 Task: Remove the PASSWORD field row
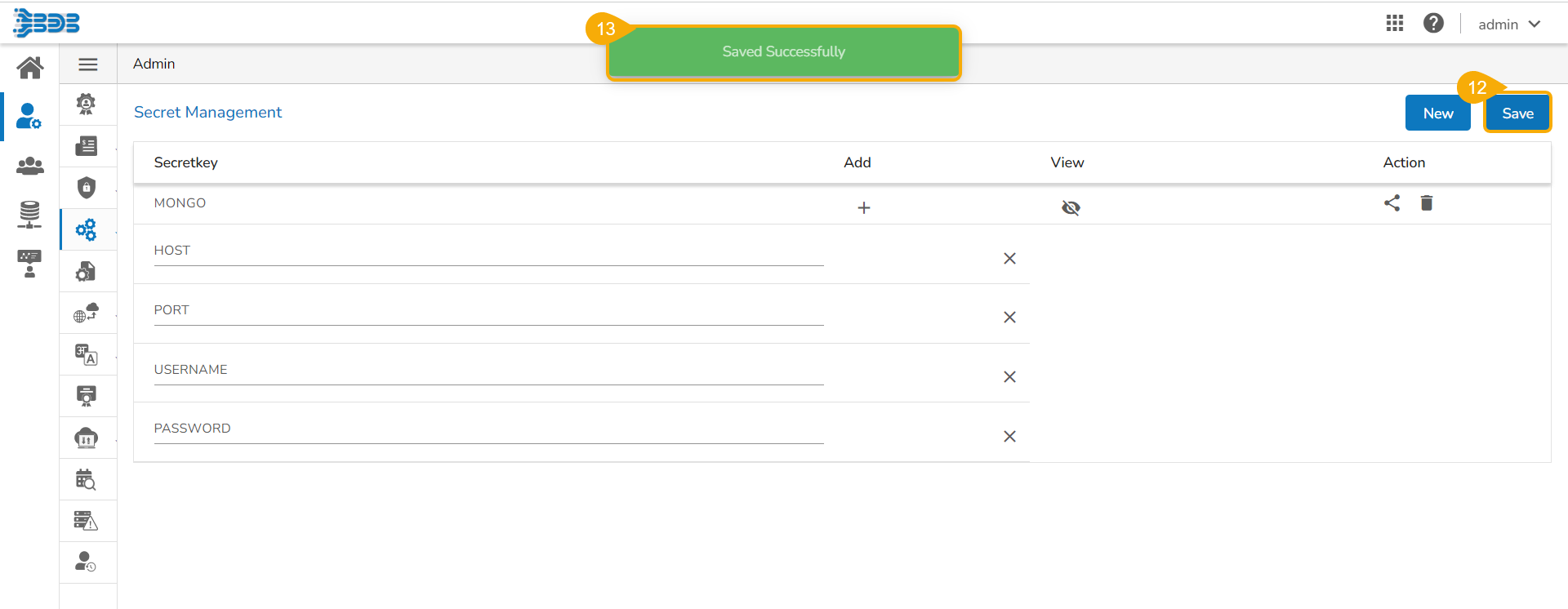point(1009,437)
